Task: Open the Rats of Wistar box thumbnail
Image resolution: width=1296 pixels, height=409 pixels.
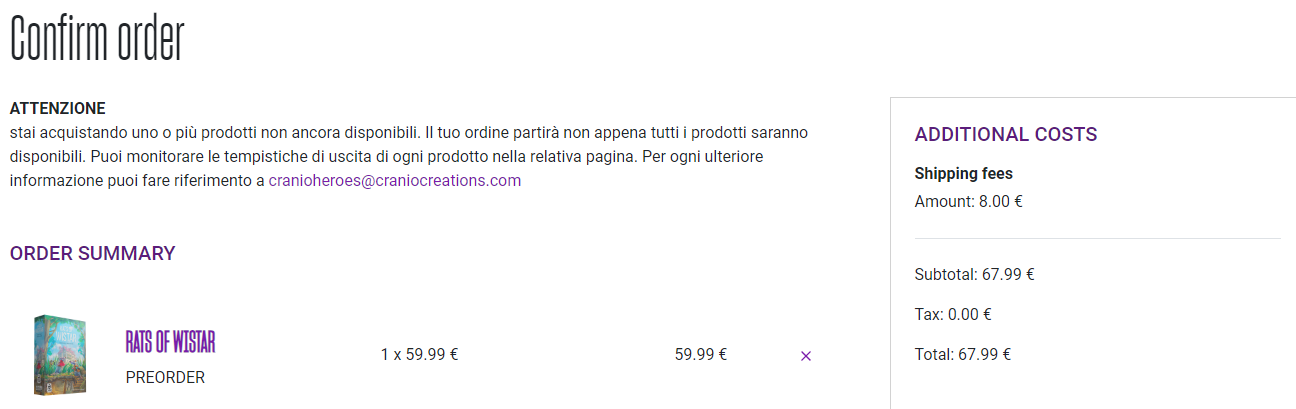Action: [60, 354]
